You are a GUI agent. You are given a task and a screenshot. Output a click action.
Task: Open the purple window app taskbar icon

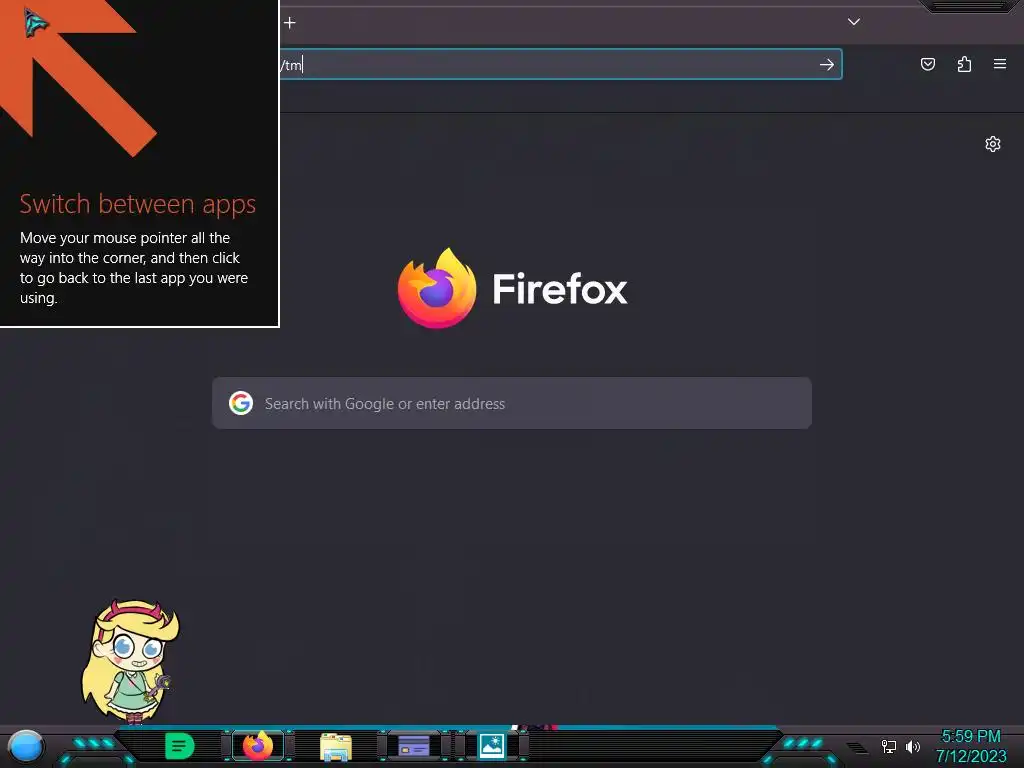[x=413, y=746]
